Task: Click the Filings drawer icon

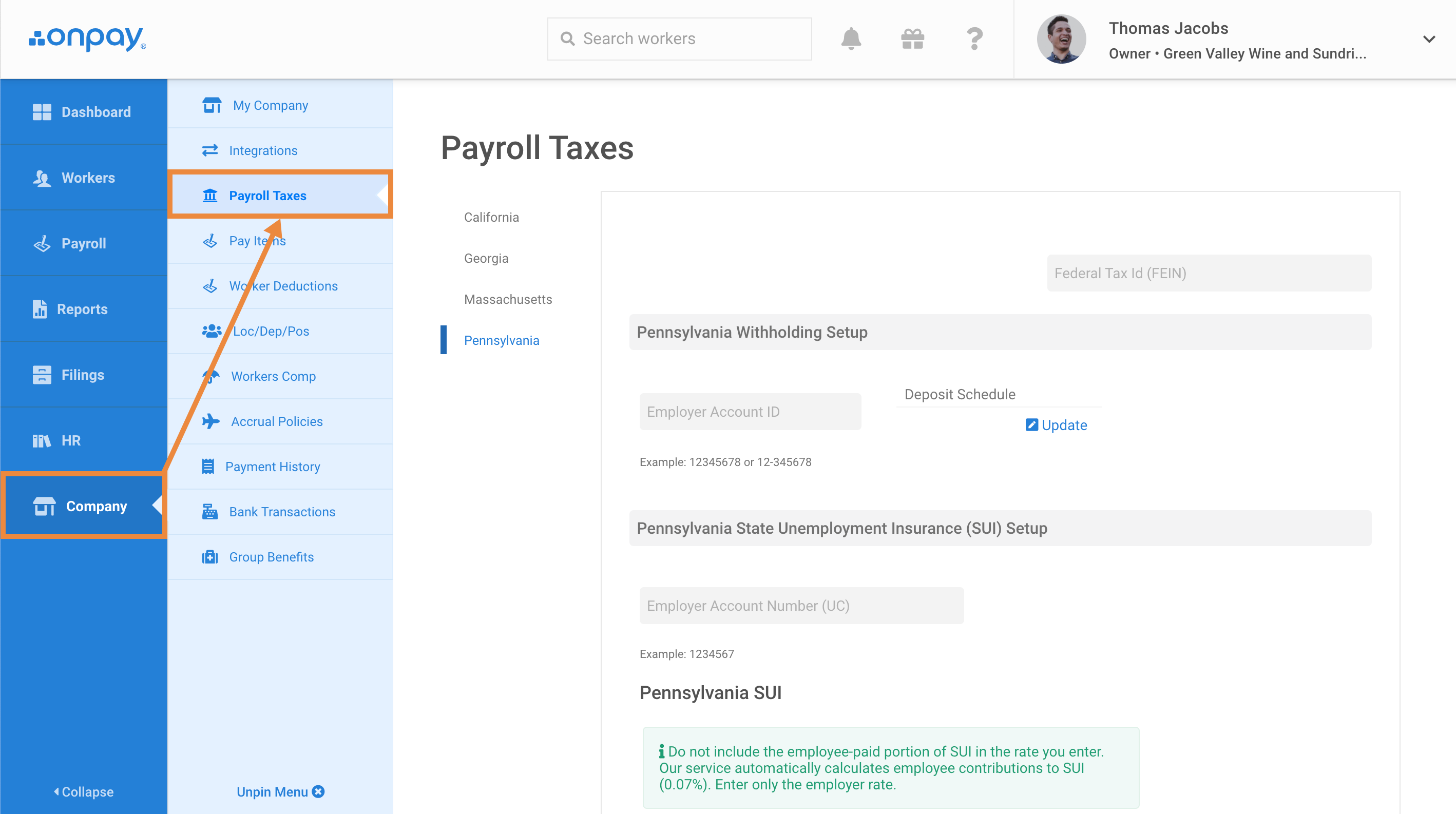Action: [x=42, y=375]
